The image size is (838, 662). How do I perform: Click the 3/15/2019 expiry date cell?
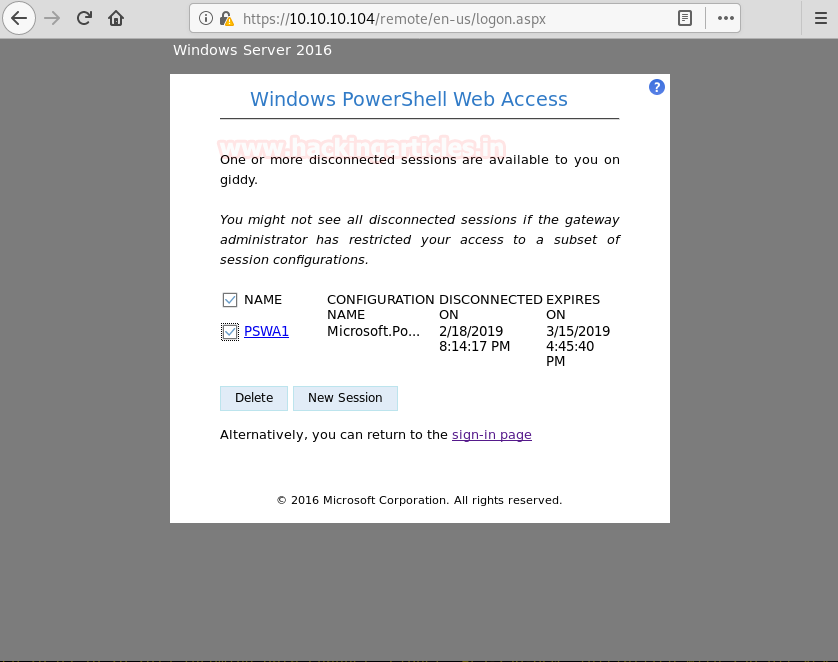578,346
